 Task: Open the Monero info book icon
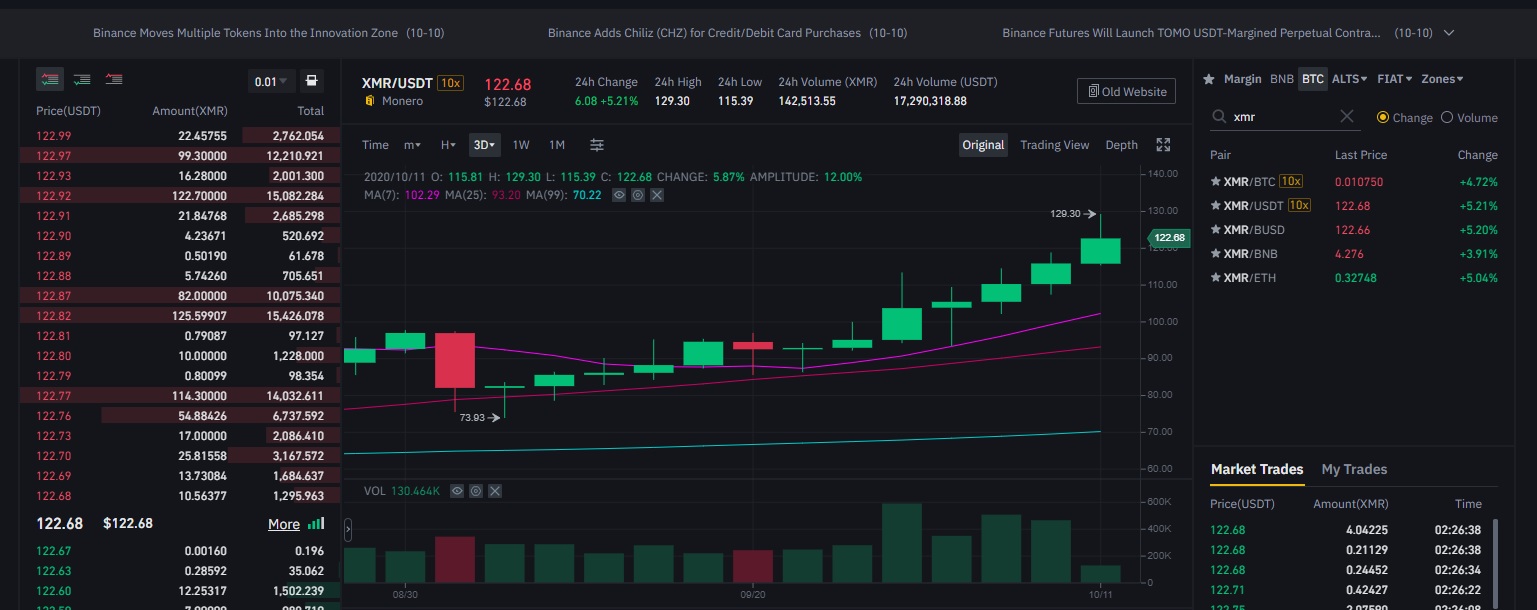369,101
